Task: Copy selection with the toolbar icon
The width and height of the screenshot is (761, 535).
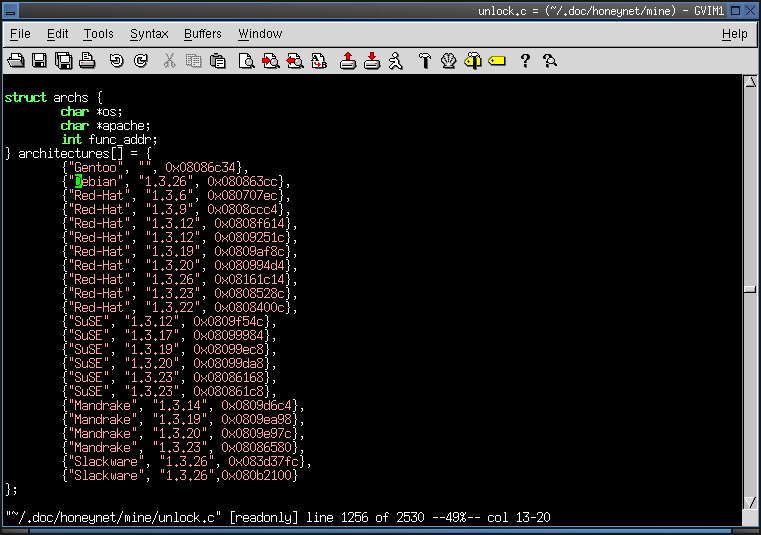Action: tap(193, 61)
